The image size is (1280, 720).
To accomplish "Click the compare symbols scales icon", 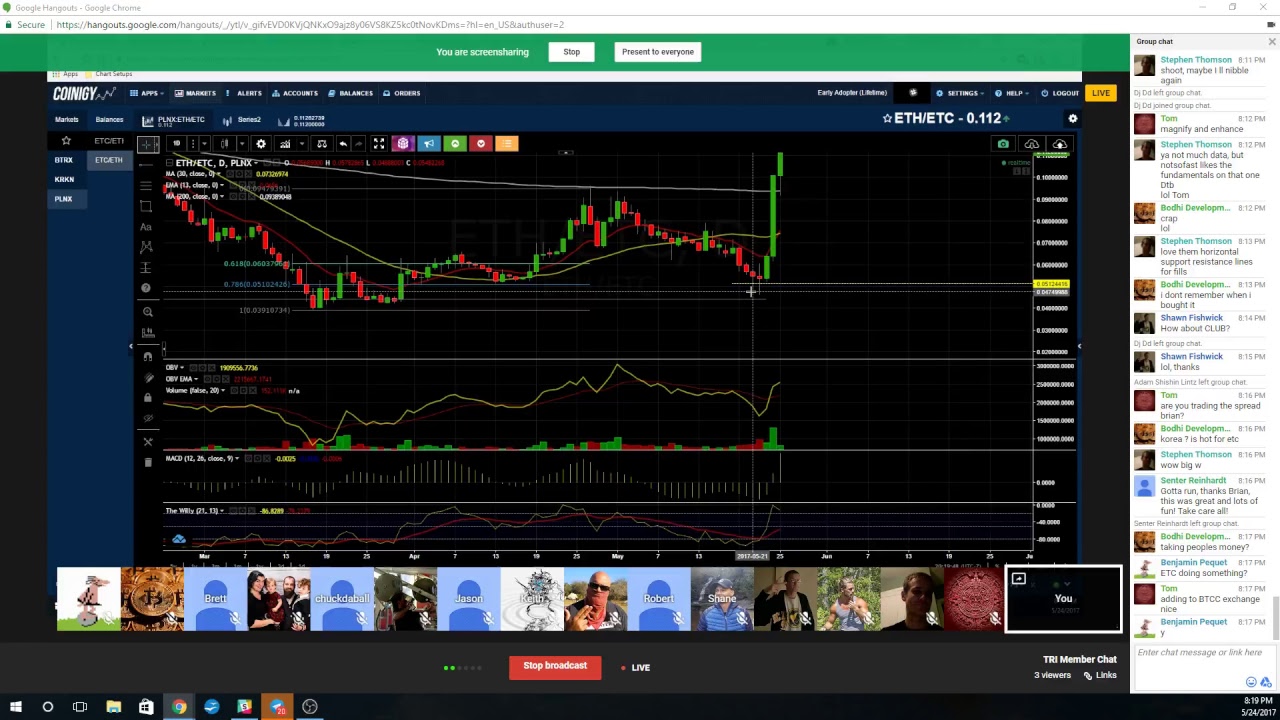I will point(321,144).
